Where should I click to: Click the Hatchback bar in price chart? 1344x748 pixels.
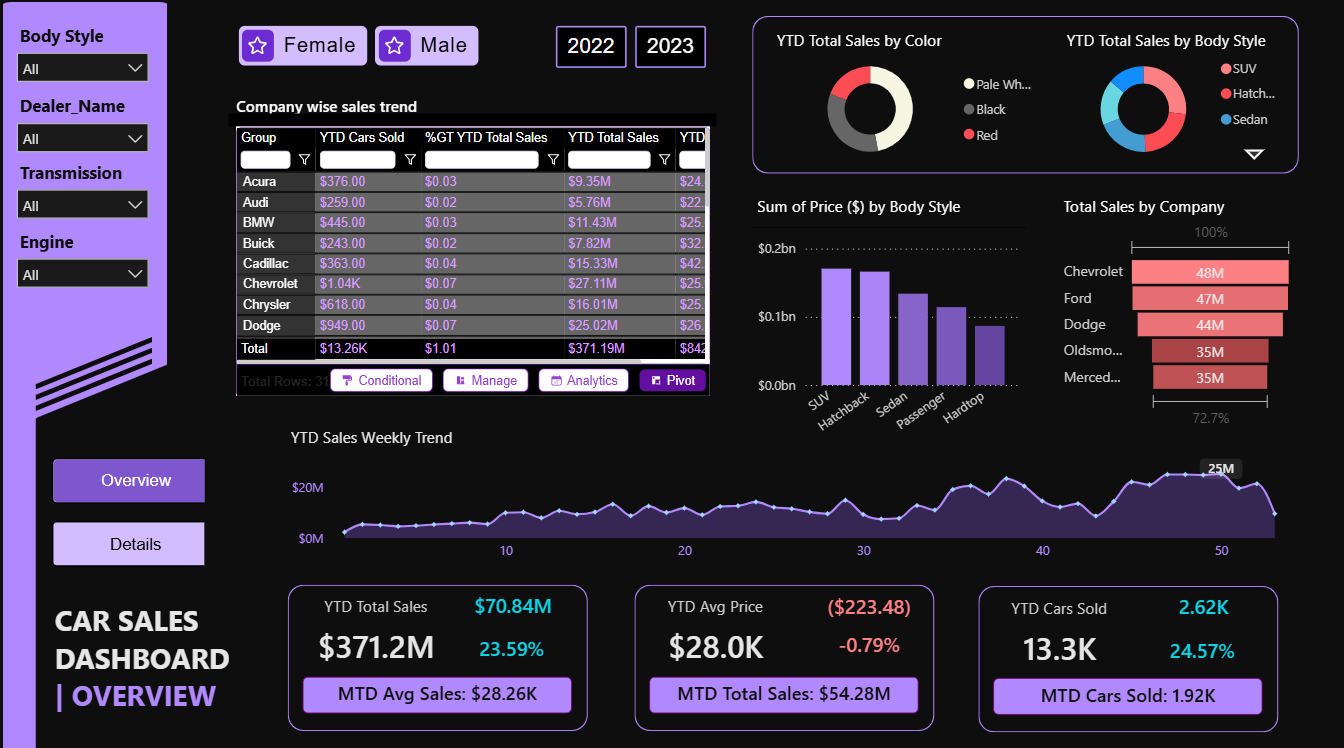pos(874,328)
